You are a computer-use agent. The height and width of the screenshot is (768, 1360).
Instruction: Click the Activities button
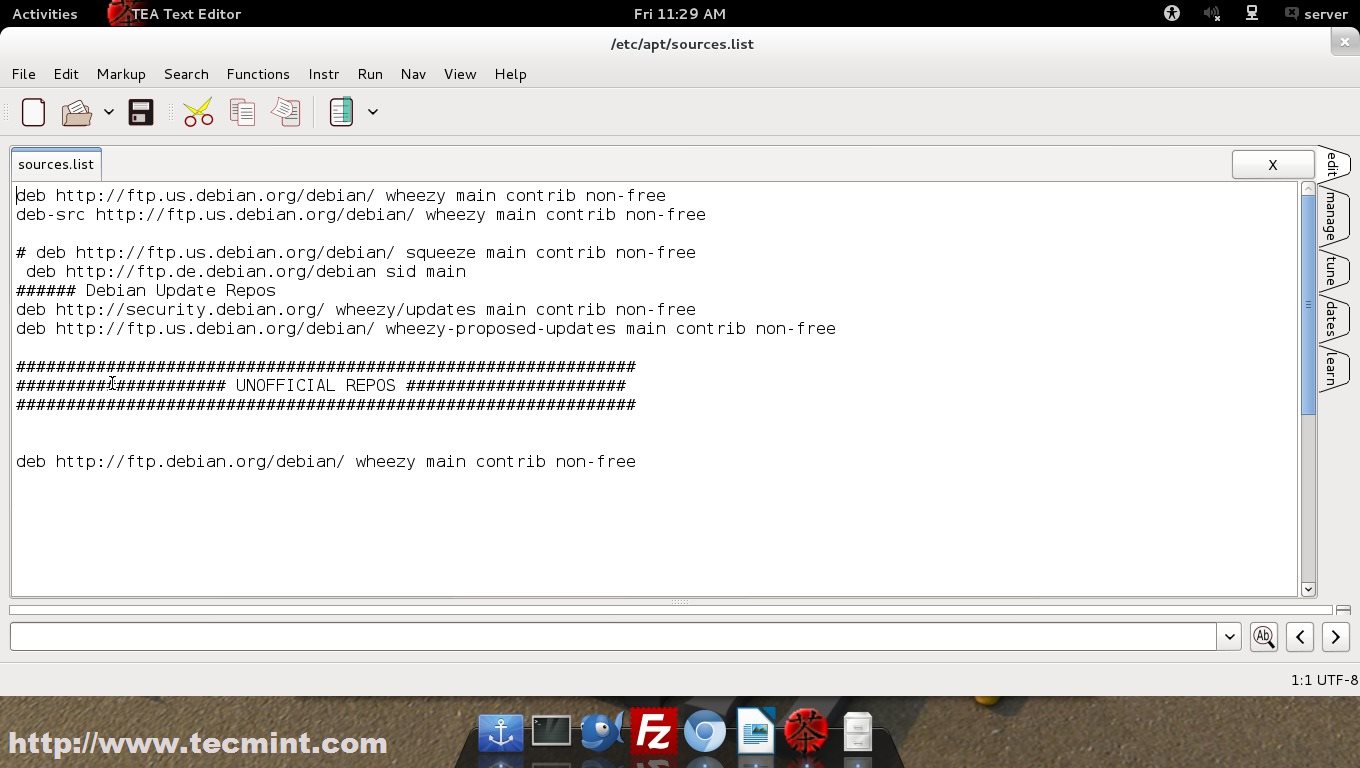pyautogui.click(x=44, y=14)
